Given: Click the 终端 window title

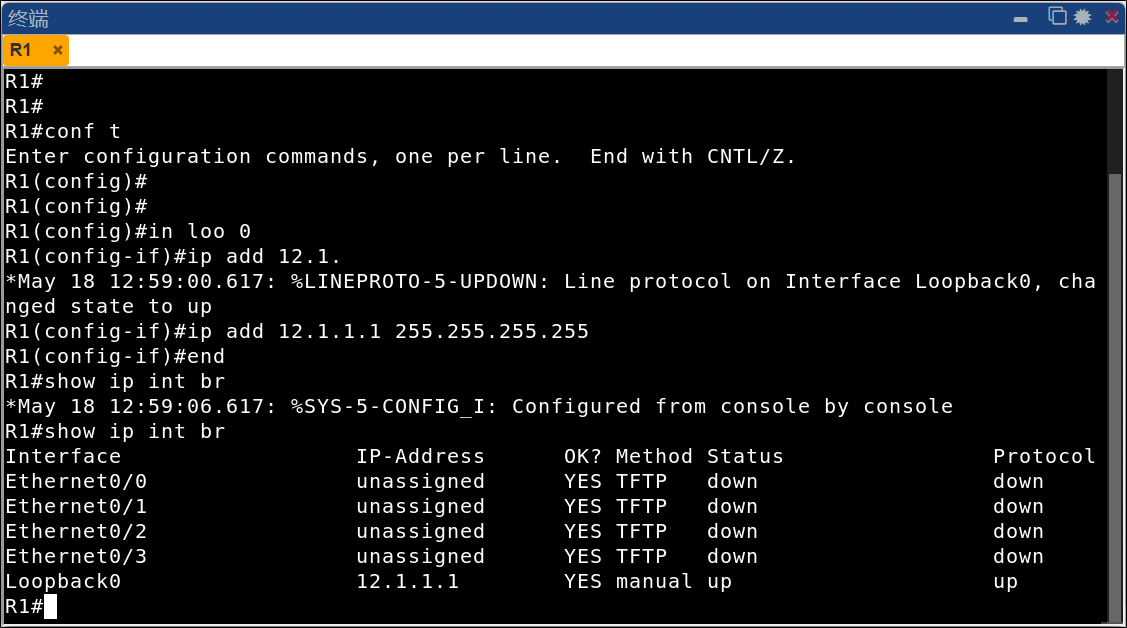Looking at the screenshot, I should point(29,18).
